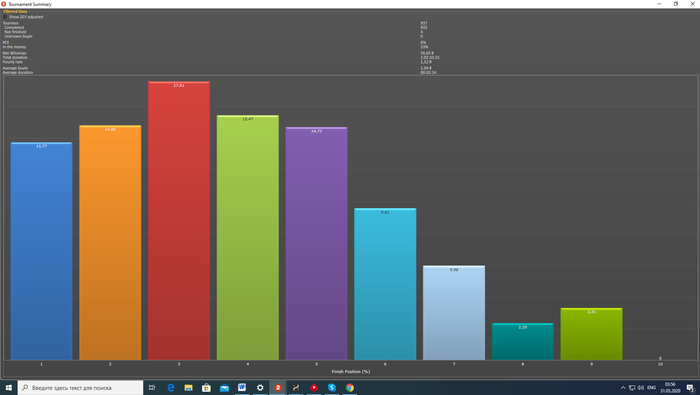Open the Mail app taskbar icon

click(224, 387)
